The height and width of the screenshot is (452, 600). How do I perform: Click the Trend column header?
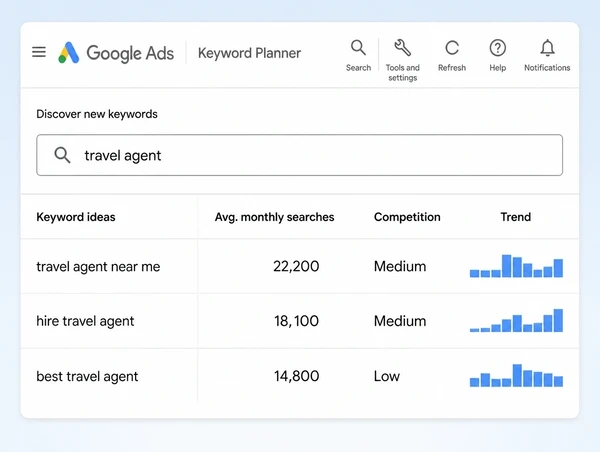point(516,217)
